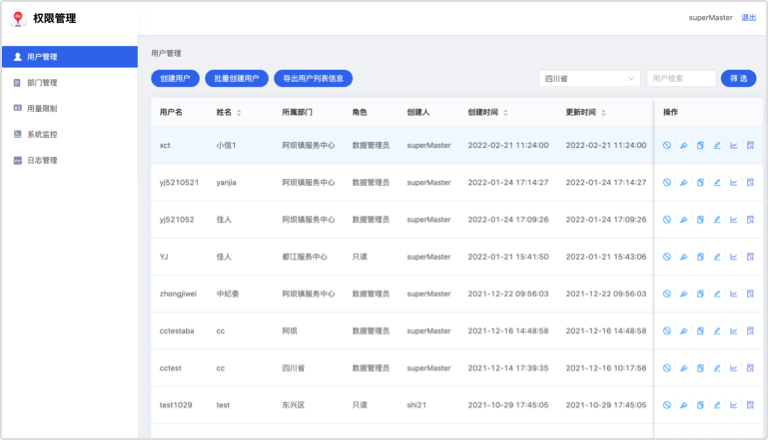Click the name cell 小信1
Image resolution: width=768 pixels, height=440 pixels.
click(226, 146)
